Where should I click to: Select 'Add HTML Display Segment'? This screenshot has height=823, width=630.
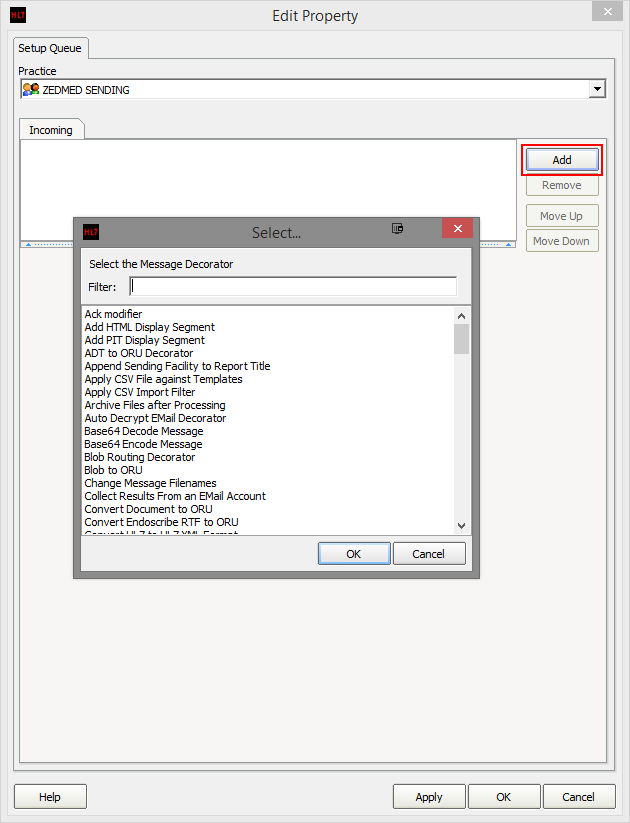pyautogui.click(x=150, y=327)
